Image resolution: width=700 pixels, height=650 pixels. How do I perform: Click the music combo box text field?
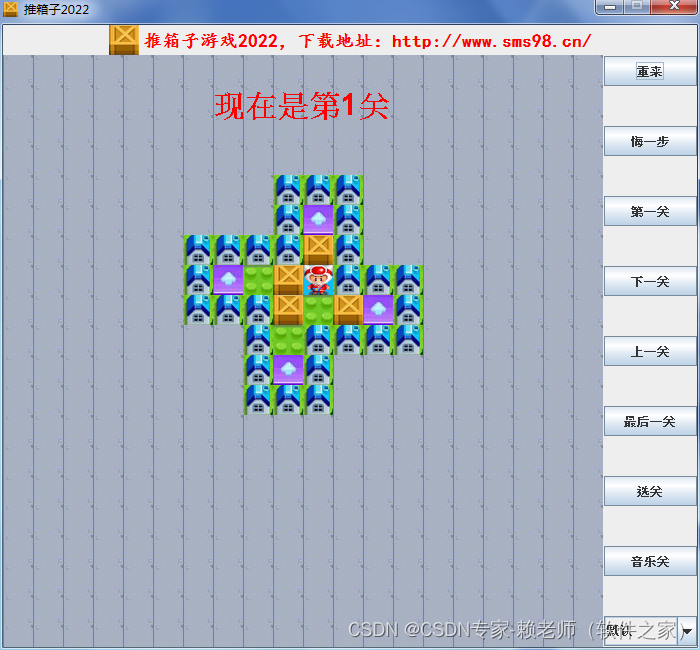point(641,631)
